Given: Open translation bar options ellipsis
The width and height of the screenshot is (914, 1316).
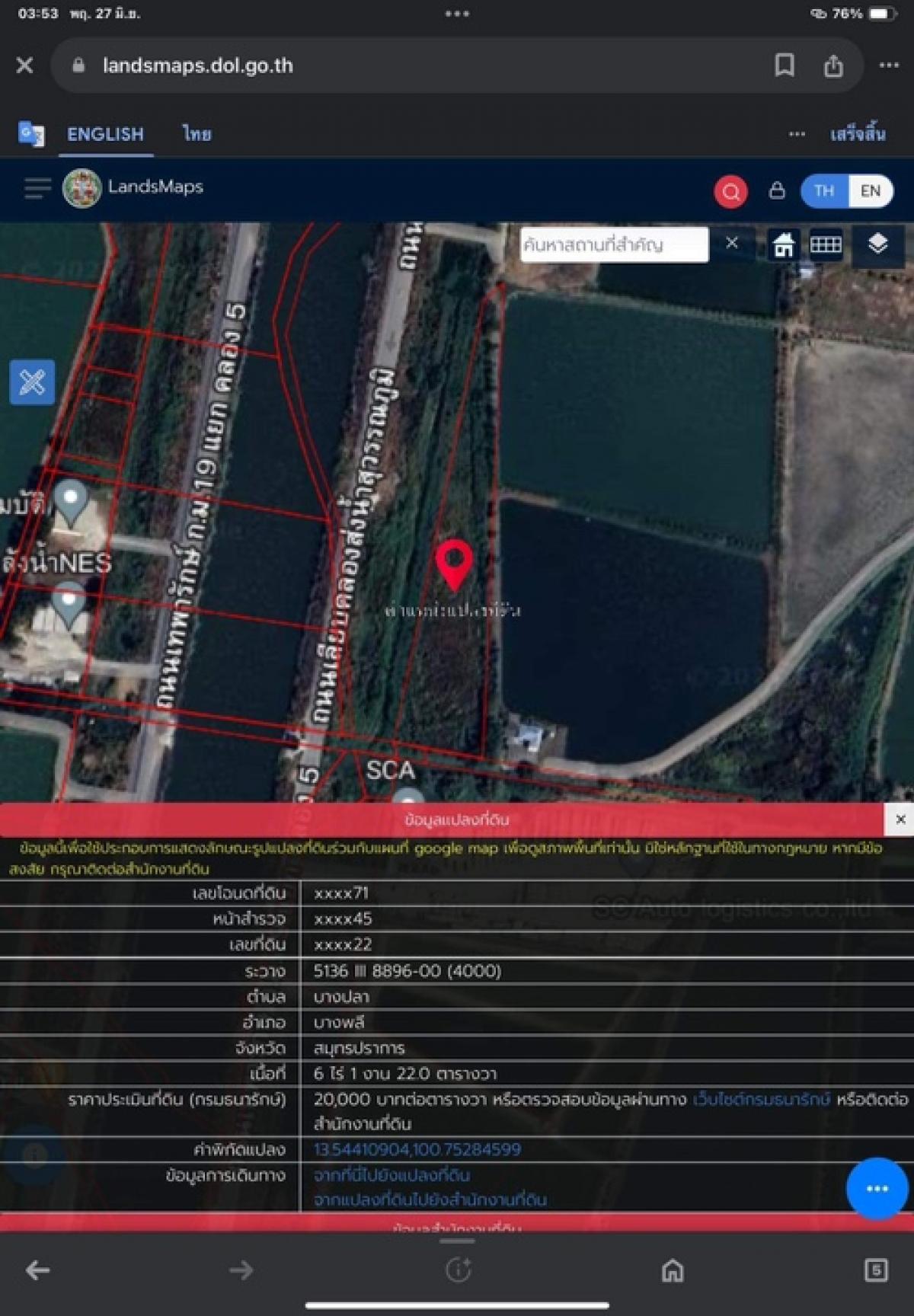Looking at the screenshot, I should pyautogui.click(x=797, y=134).
